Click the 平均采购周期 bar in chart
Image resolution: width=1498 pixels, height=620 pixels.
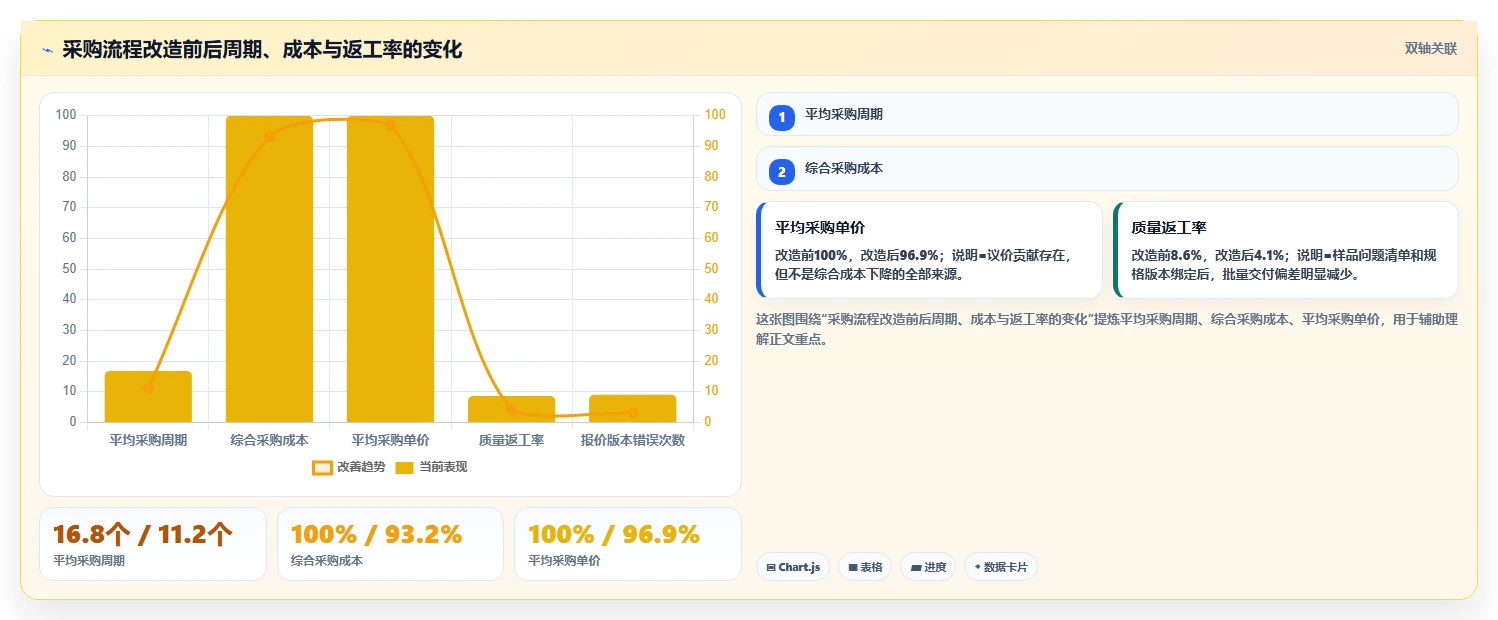(148, 397)
